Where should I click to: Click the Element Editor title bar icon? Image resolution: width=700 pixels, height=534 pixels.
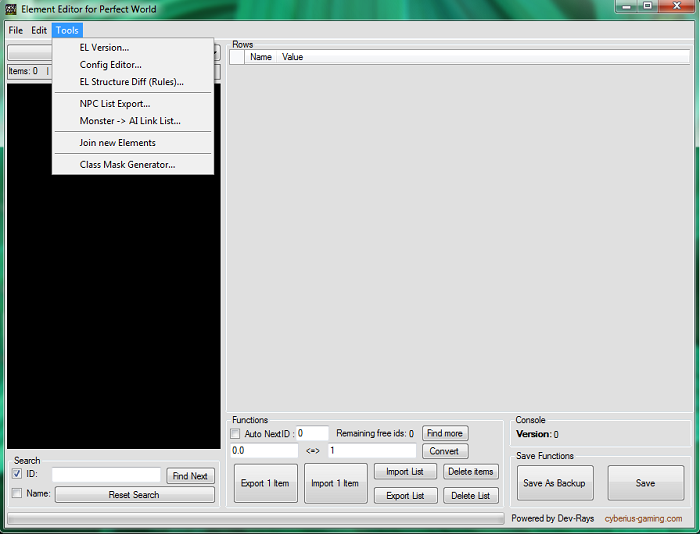pos(11,9)
